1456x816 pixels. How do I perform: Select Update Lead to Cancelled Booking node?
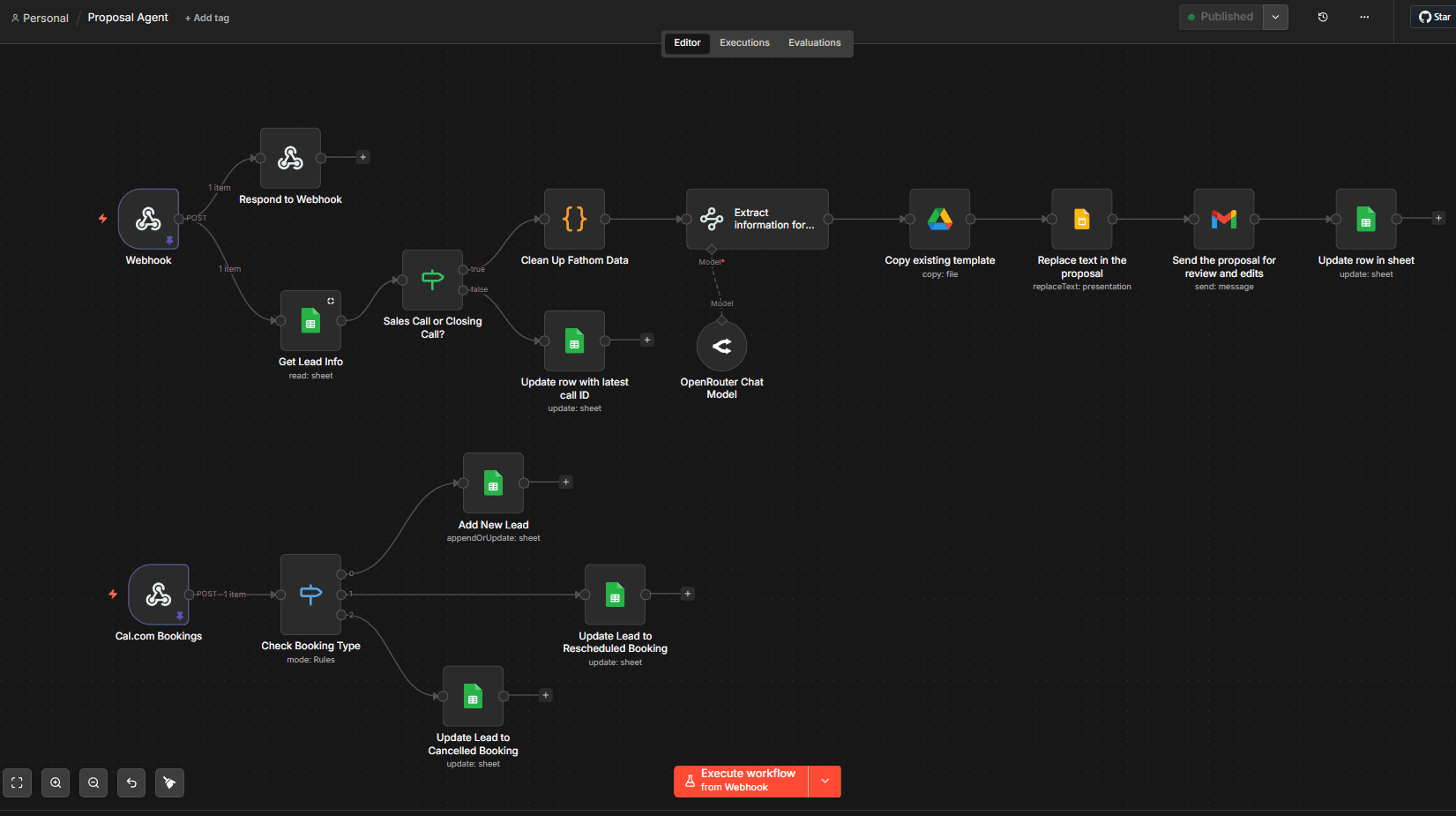pos(473,696)
